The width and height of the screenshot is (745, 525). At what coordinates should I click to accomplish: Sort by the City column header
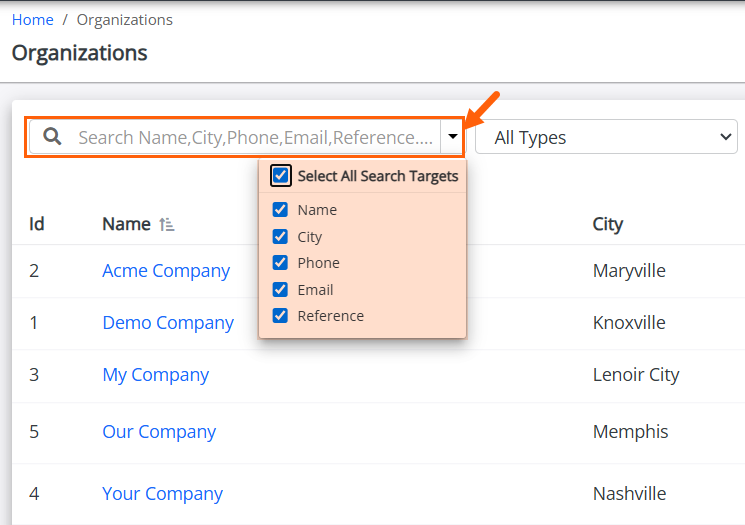tap(608, 224)
